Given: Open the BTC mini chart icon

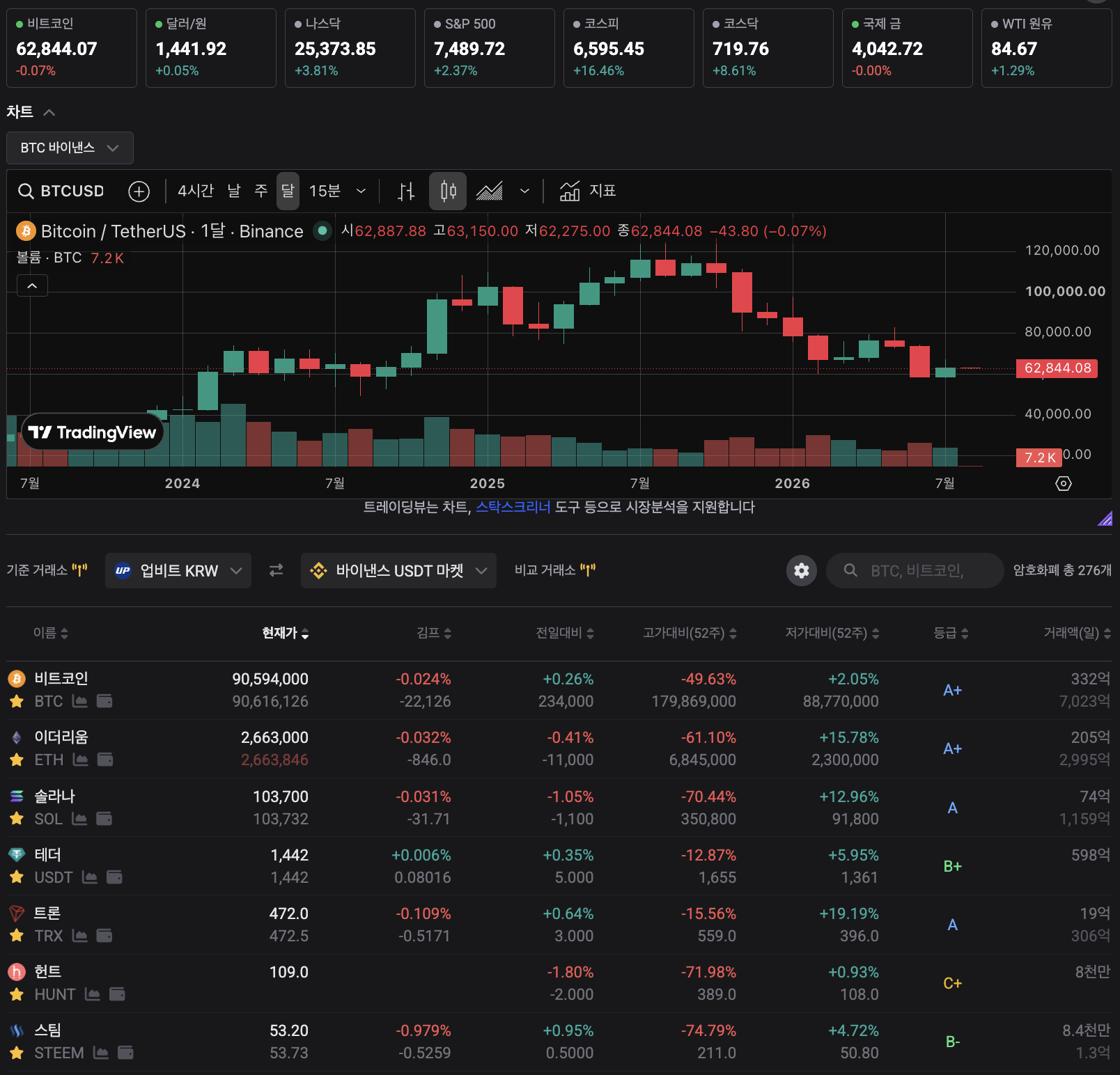Looking at the screenshot, I should [x=80, y=701].
